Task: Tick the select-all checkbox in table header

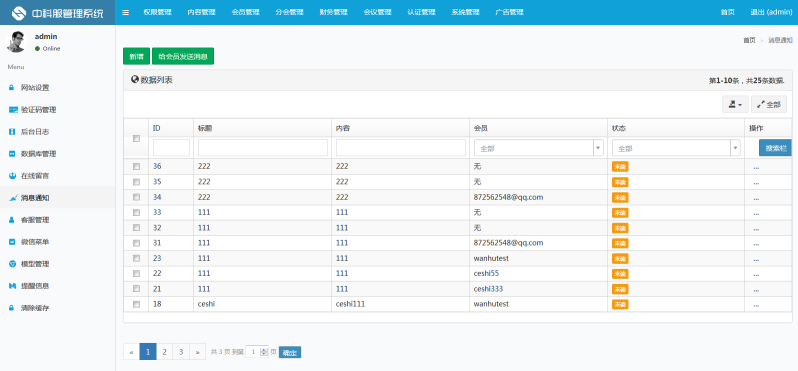Action: [136, 138]
